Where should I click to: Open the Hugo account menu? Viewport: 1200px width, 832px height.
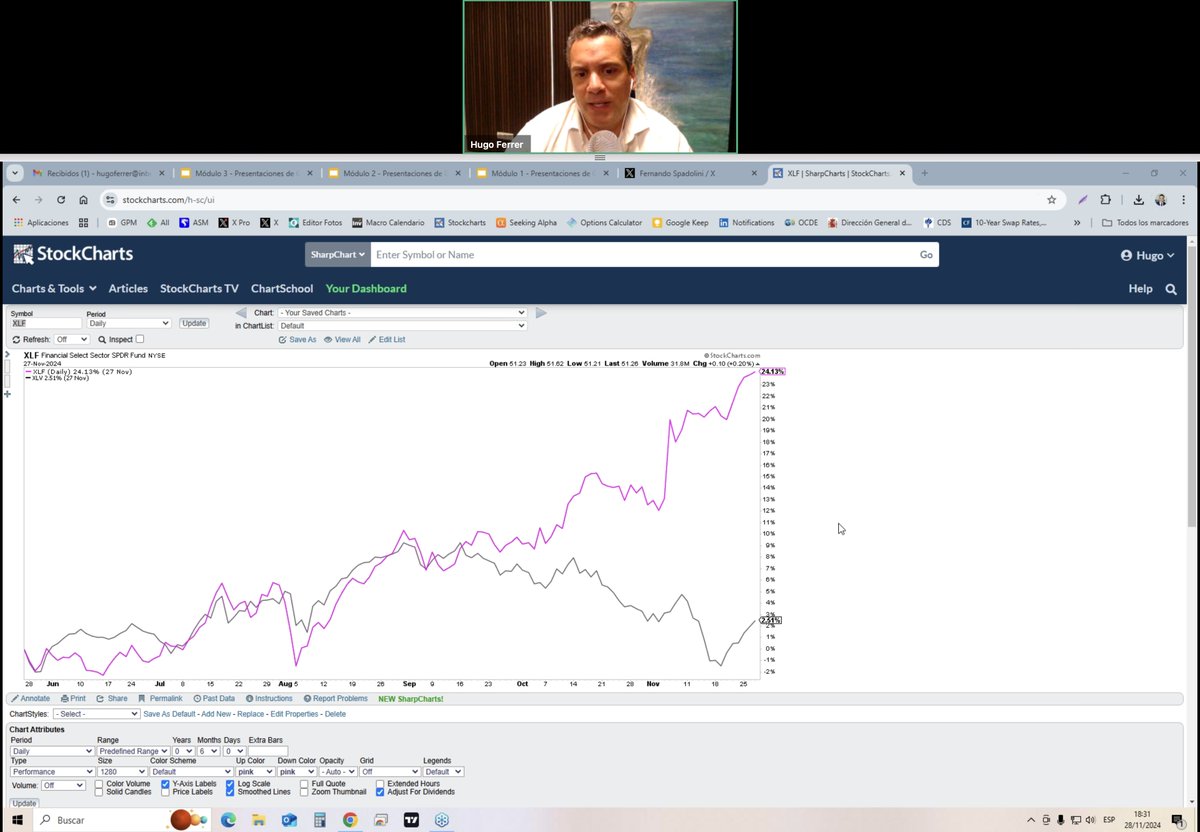point(1148,255)
